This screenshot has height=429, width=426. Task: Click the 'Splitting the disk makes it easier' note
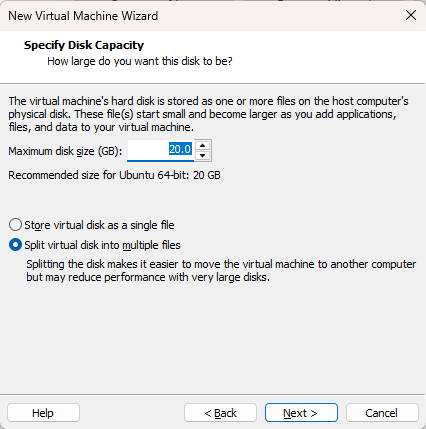[x=221, y=271]
